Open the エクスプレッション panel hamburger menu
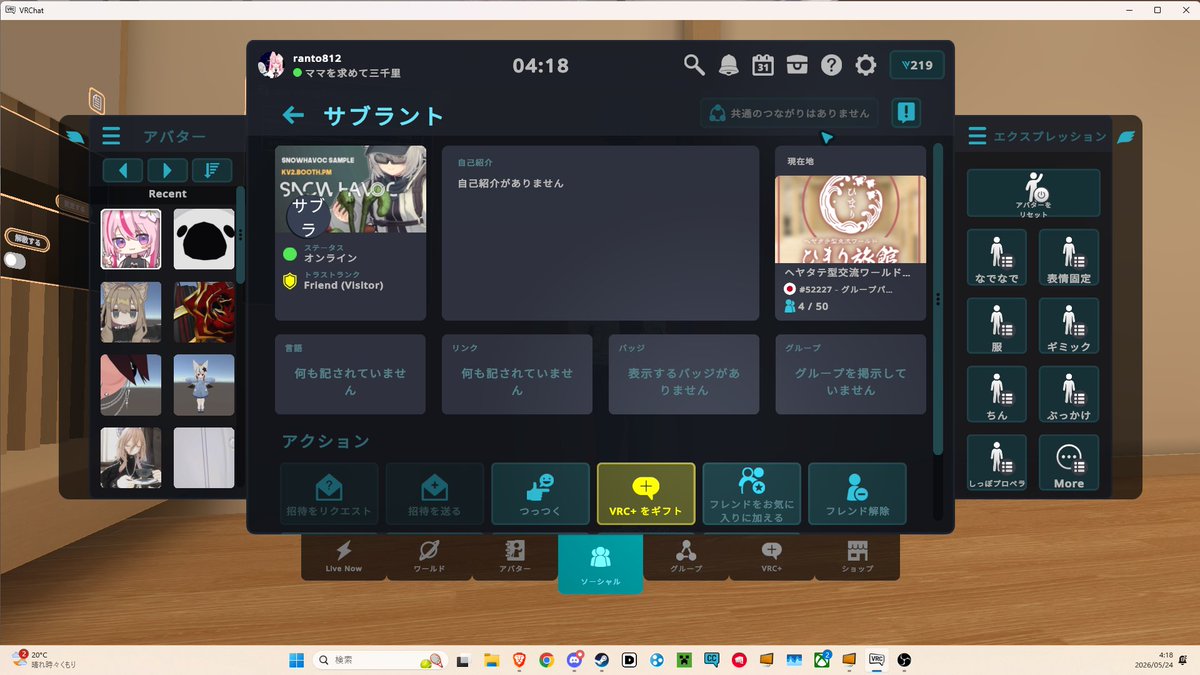1200x675 pixels. [977, 136]
